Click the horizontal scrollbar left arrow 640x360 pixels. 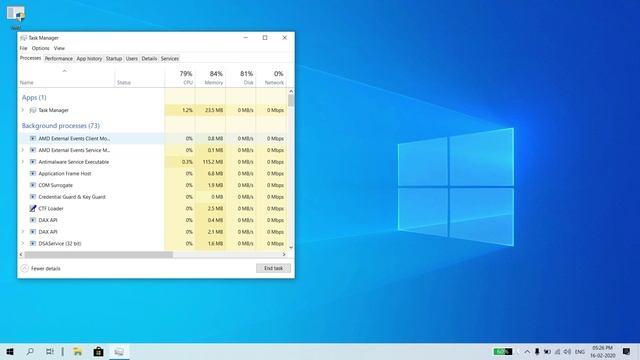(x=21, y=255)
